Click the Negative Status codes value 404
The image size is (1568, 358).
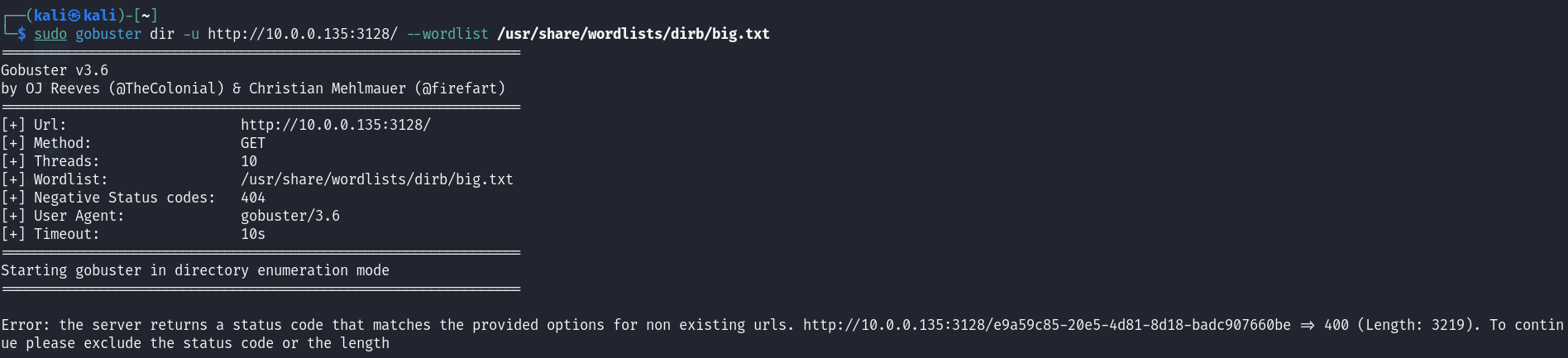click(253, 198)
